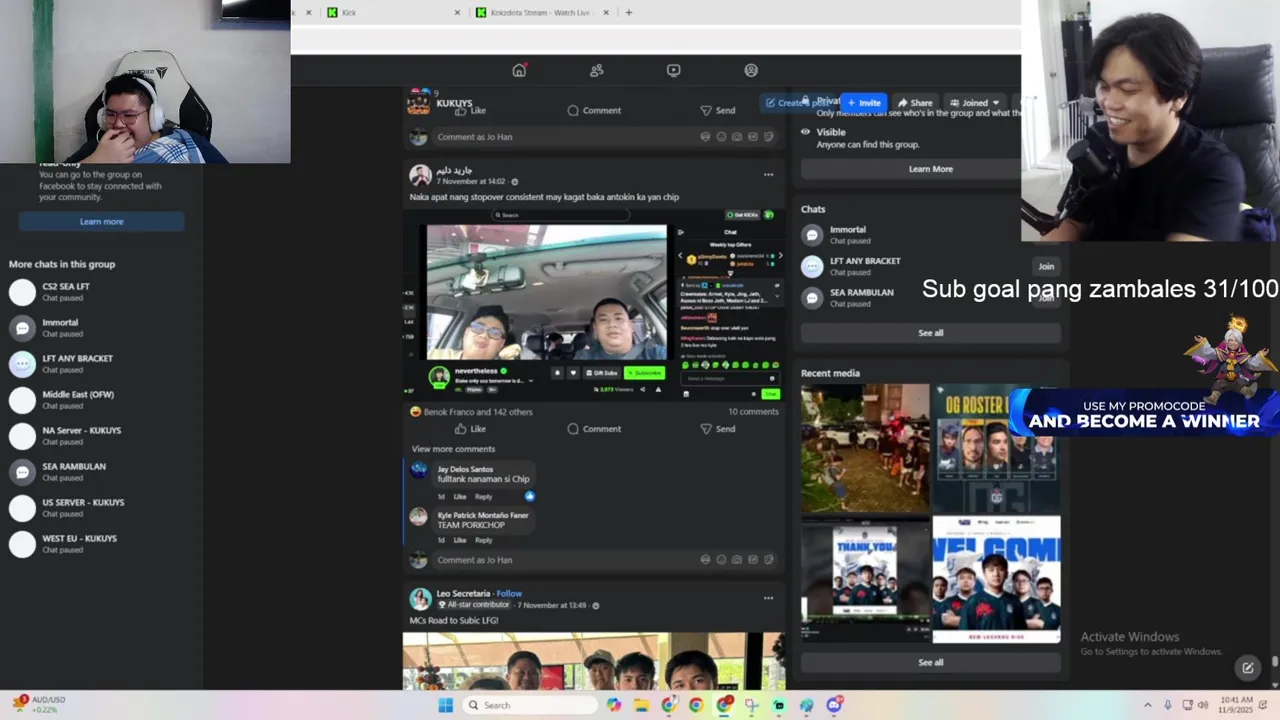Open a new browser tab with the plus button

pos(629,13)
